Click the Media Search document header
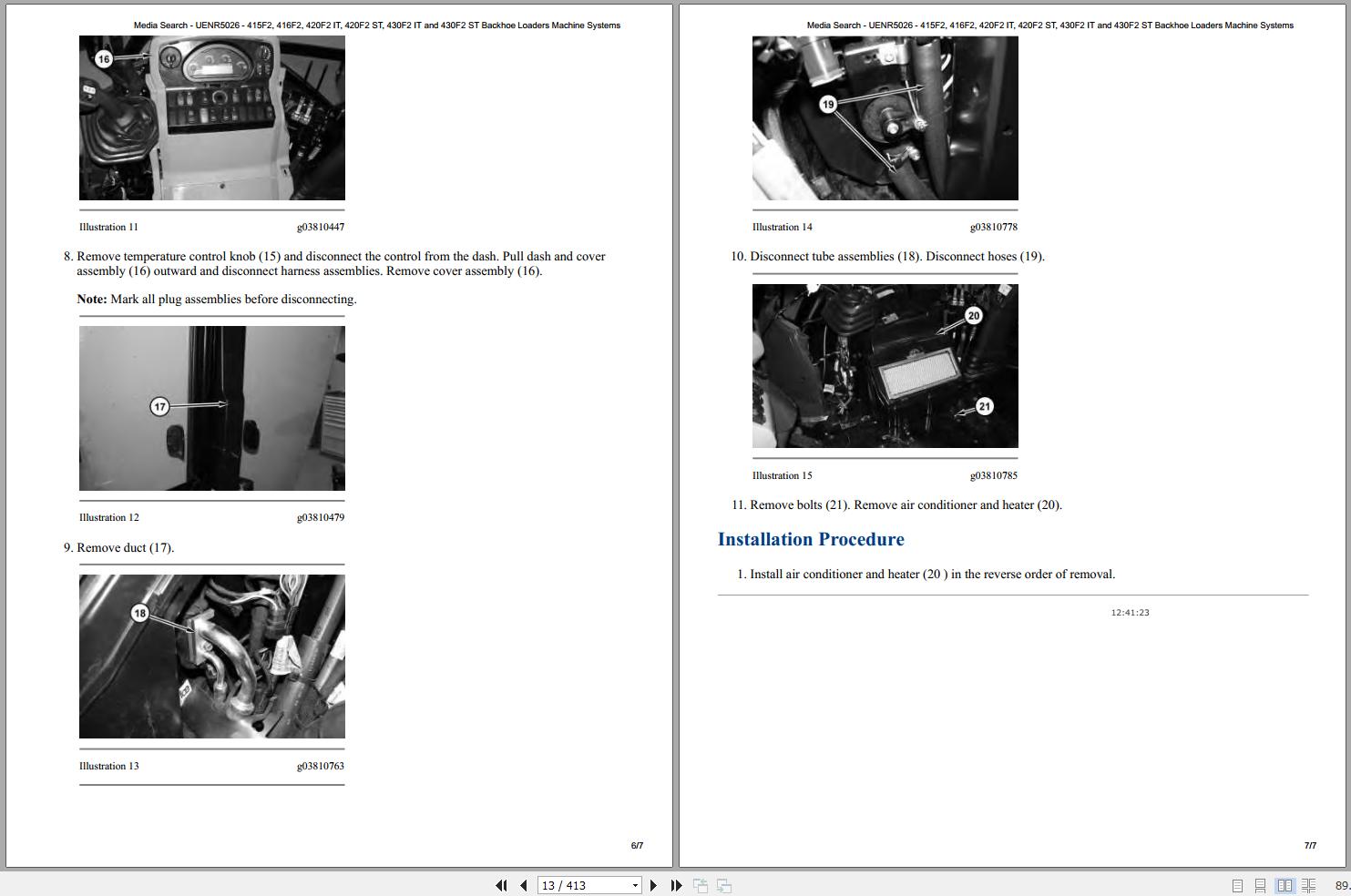The image size is (1351, 896). (377, 25)
